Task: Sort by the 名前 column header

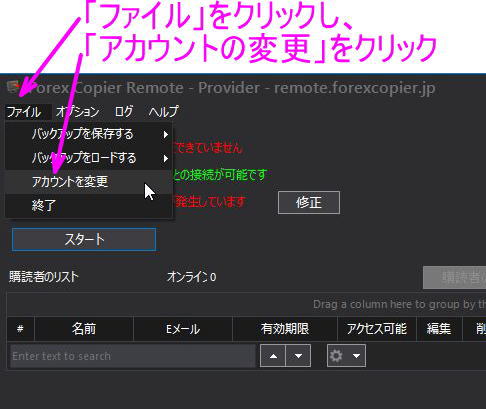Action: (x=84, y=329)
